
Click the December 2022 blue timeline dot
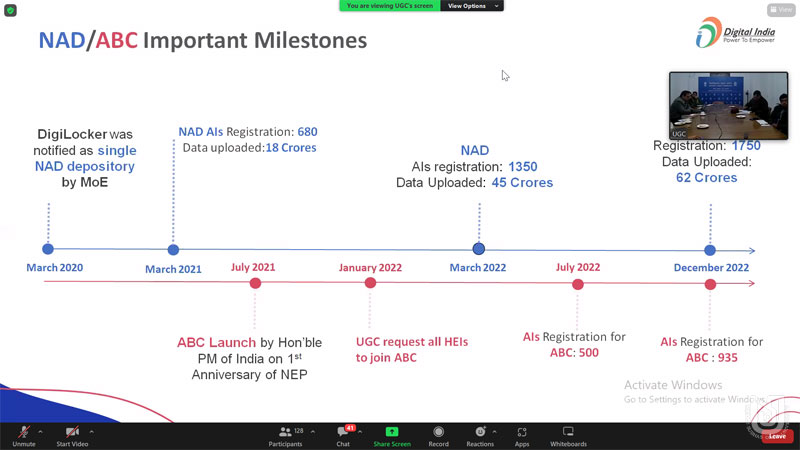click(x=710, y=250)
